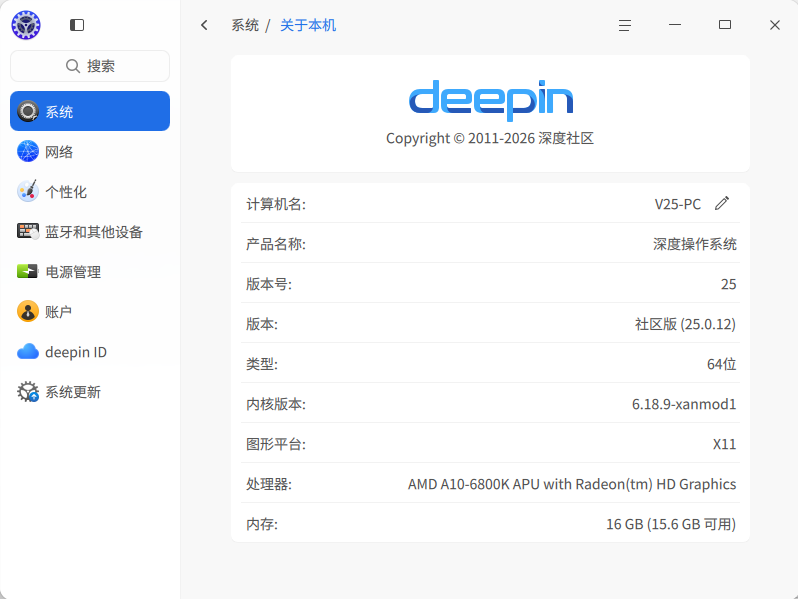Click the deepin logo image
Screen dimensions: 798x599
[x=490, y=100]
